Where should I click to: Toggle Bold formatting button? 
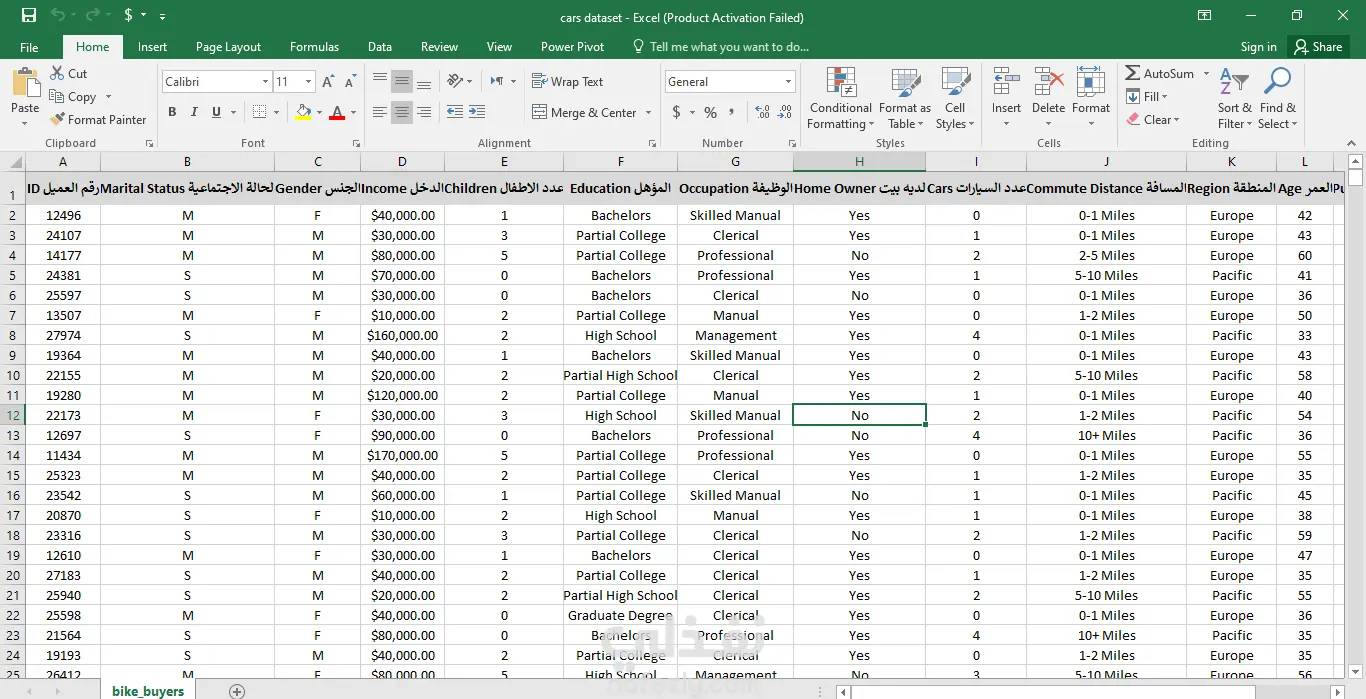pos(172,112)
